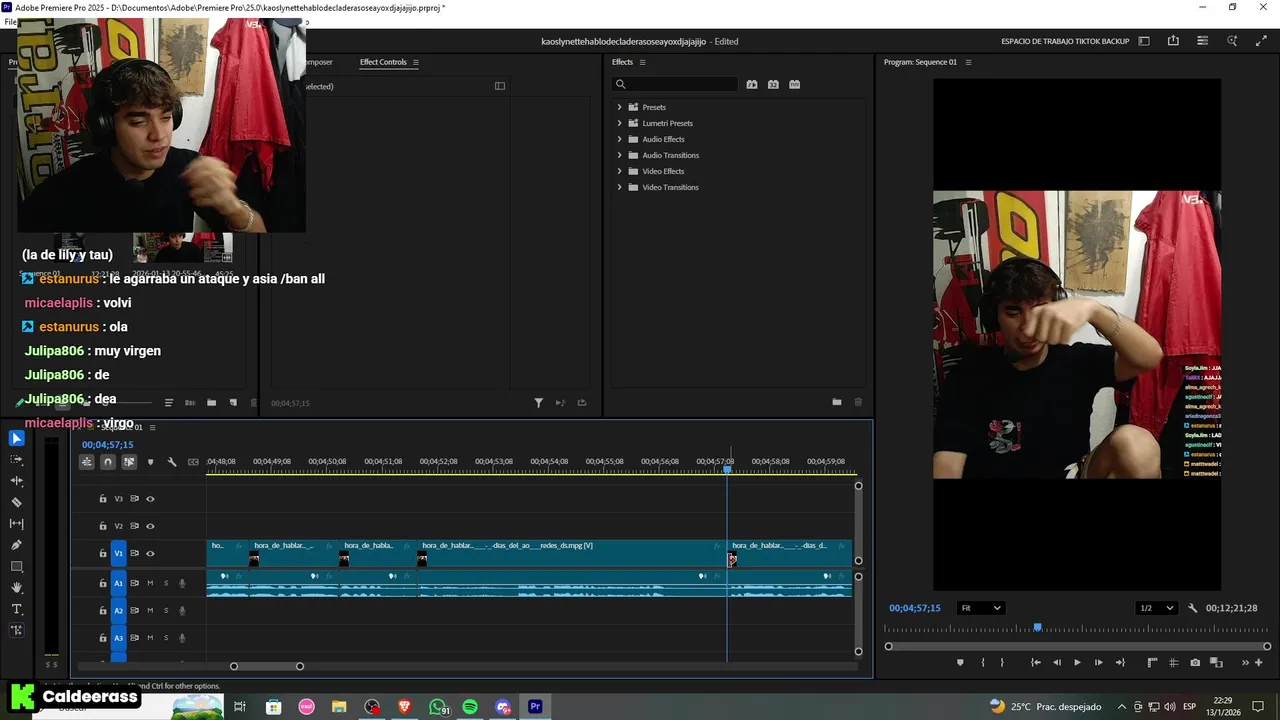Solo the A2 audio track
This screenshot has height=720, width=1280.
click(x=166, y=610)
